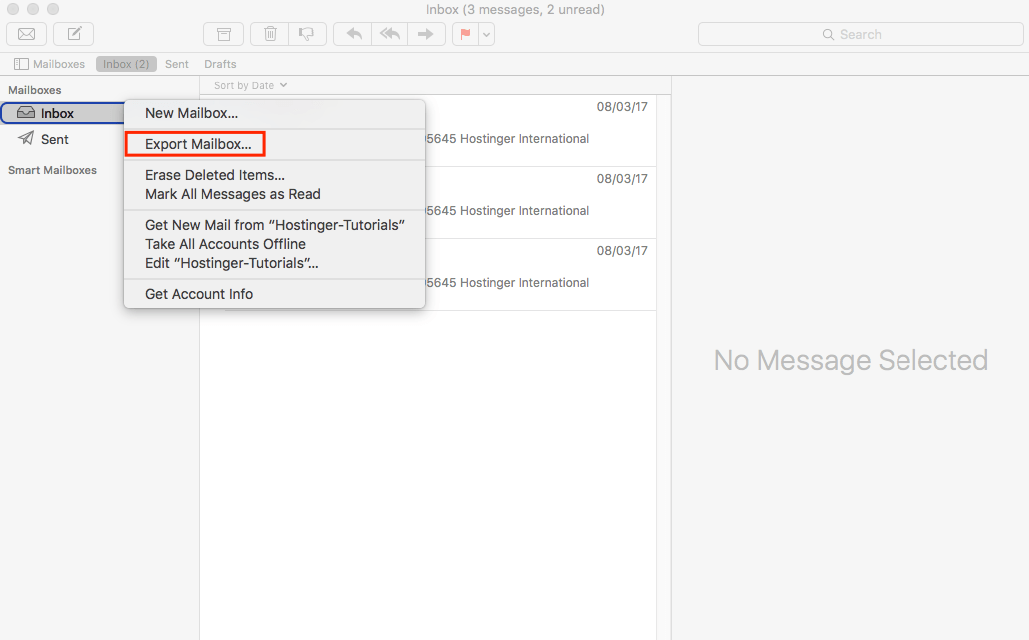Choose New Mailbox… in context menu
1029x640 pixels.
pos(191,113)
